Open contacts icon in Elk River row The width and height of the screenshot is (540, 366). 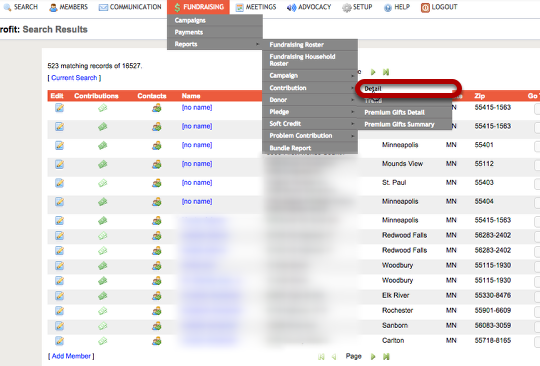157,296
